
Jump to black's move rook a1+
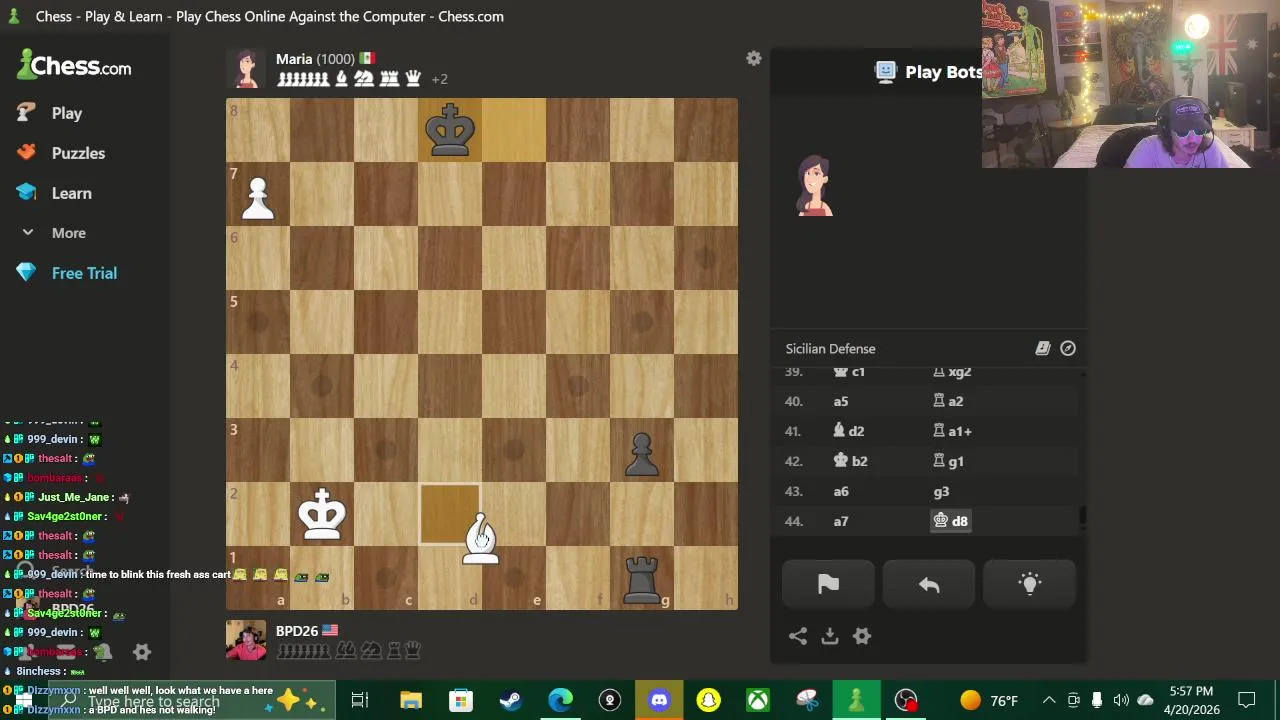(x=952, y=431)
